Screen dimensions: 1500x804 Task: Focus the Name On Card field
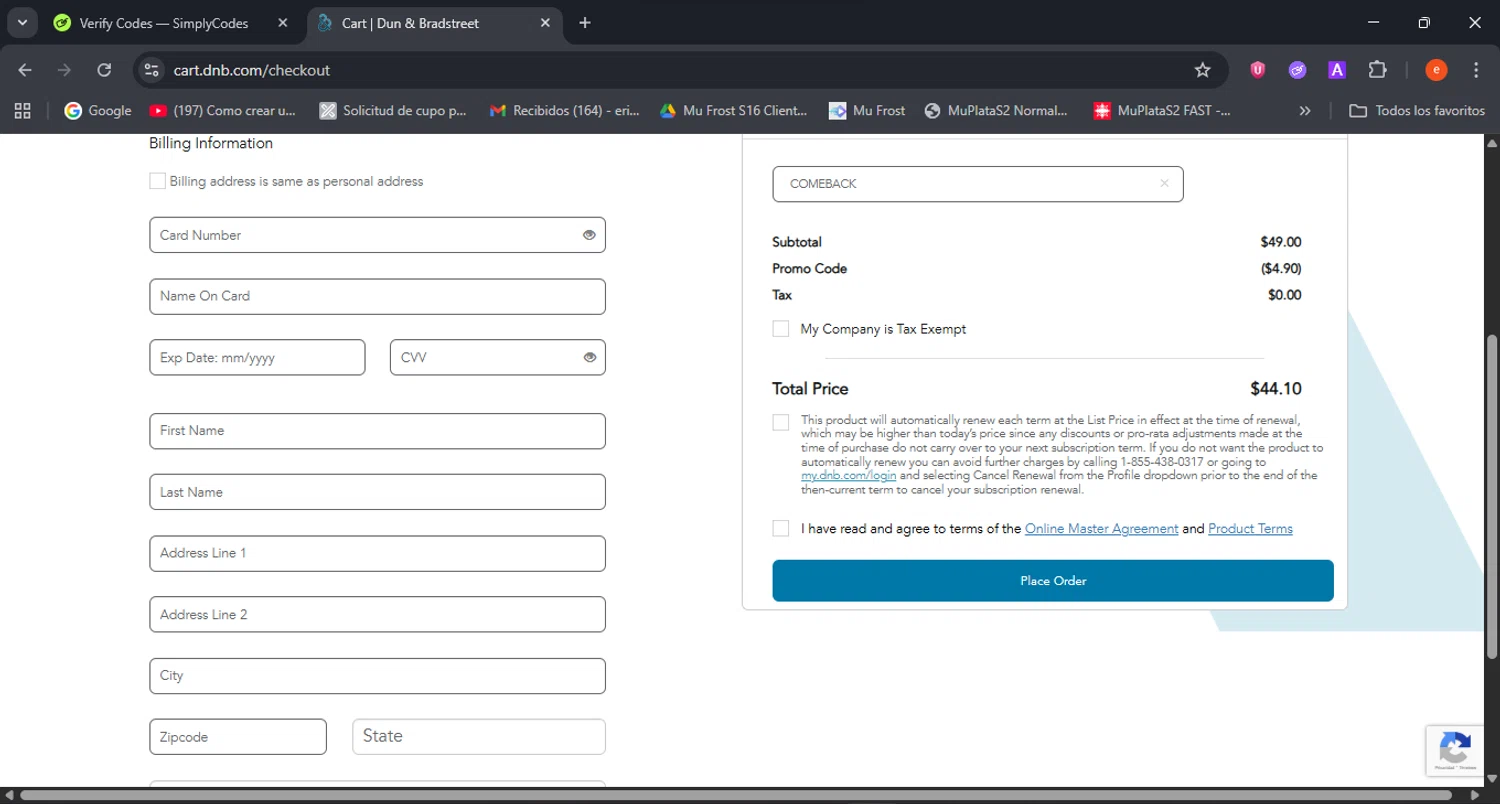[x=377, y=297]
